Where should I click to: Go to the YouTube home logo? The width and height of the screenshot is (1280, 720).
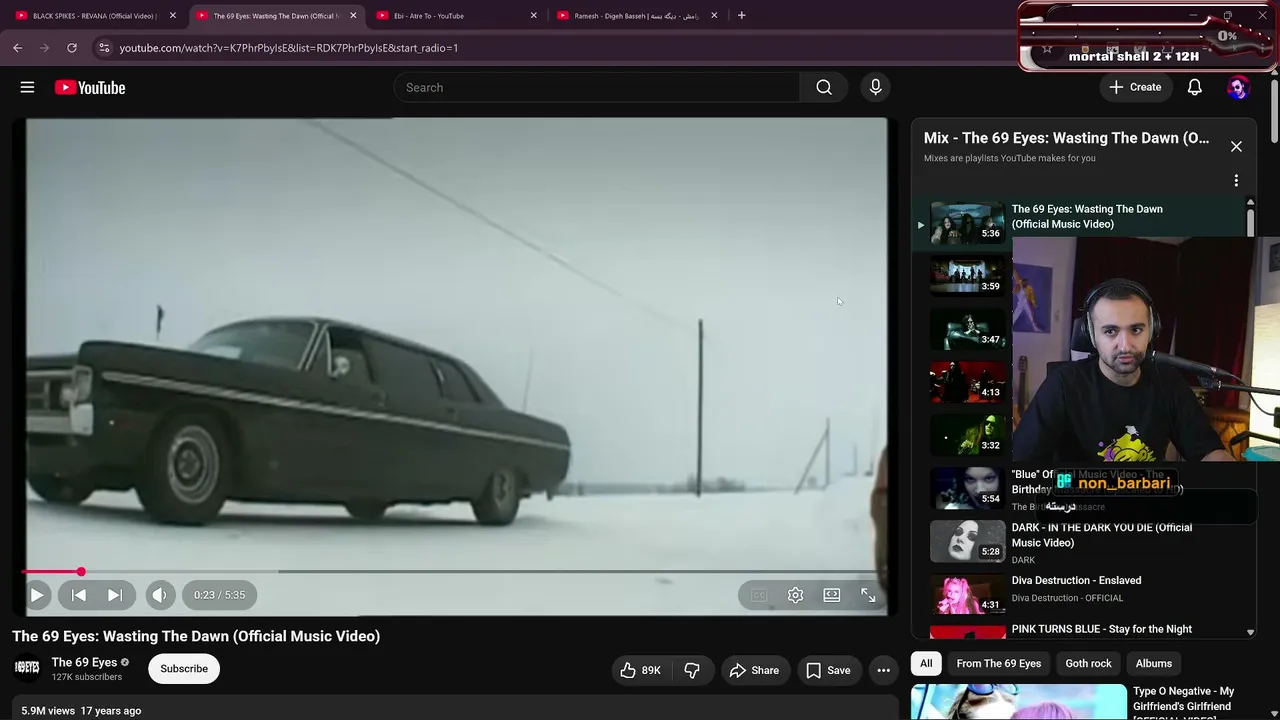pos(90,88)
